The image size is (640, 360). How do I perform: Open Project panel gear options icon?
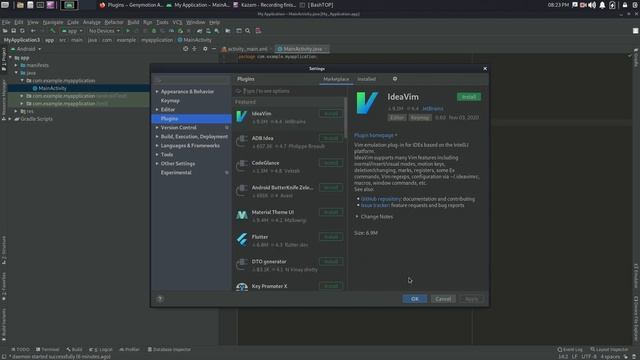click(x=205, y=49)
